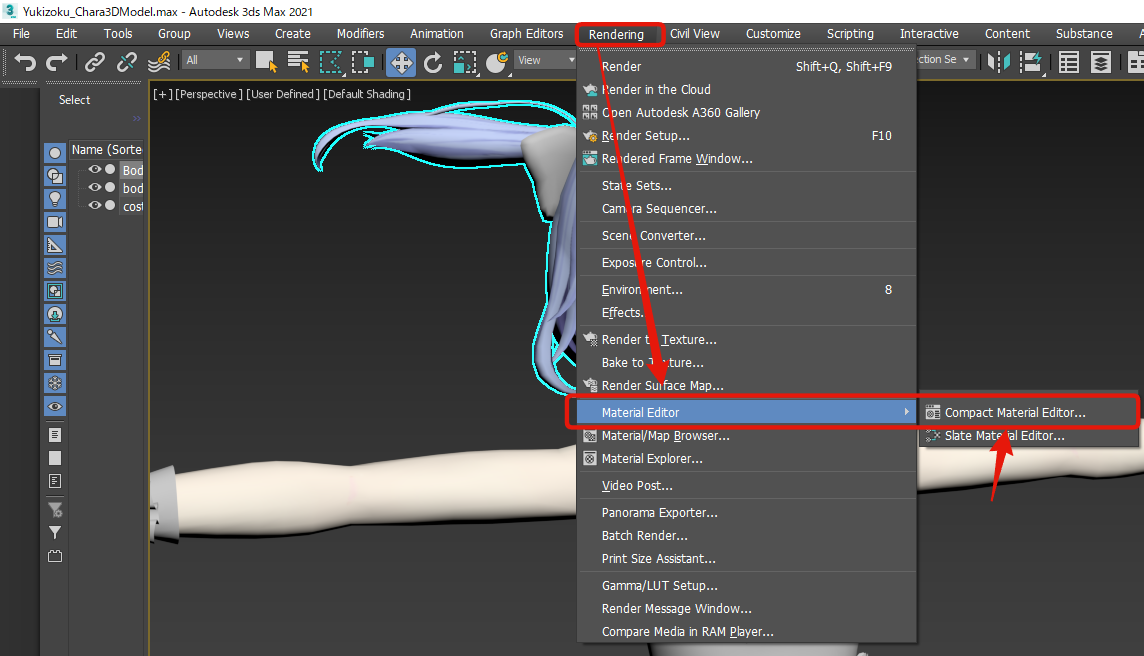Activate the Unlink Selection tool

tap(126, 62)
